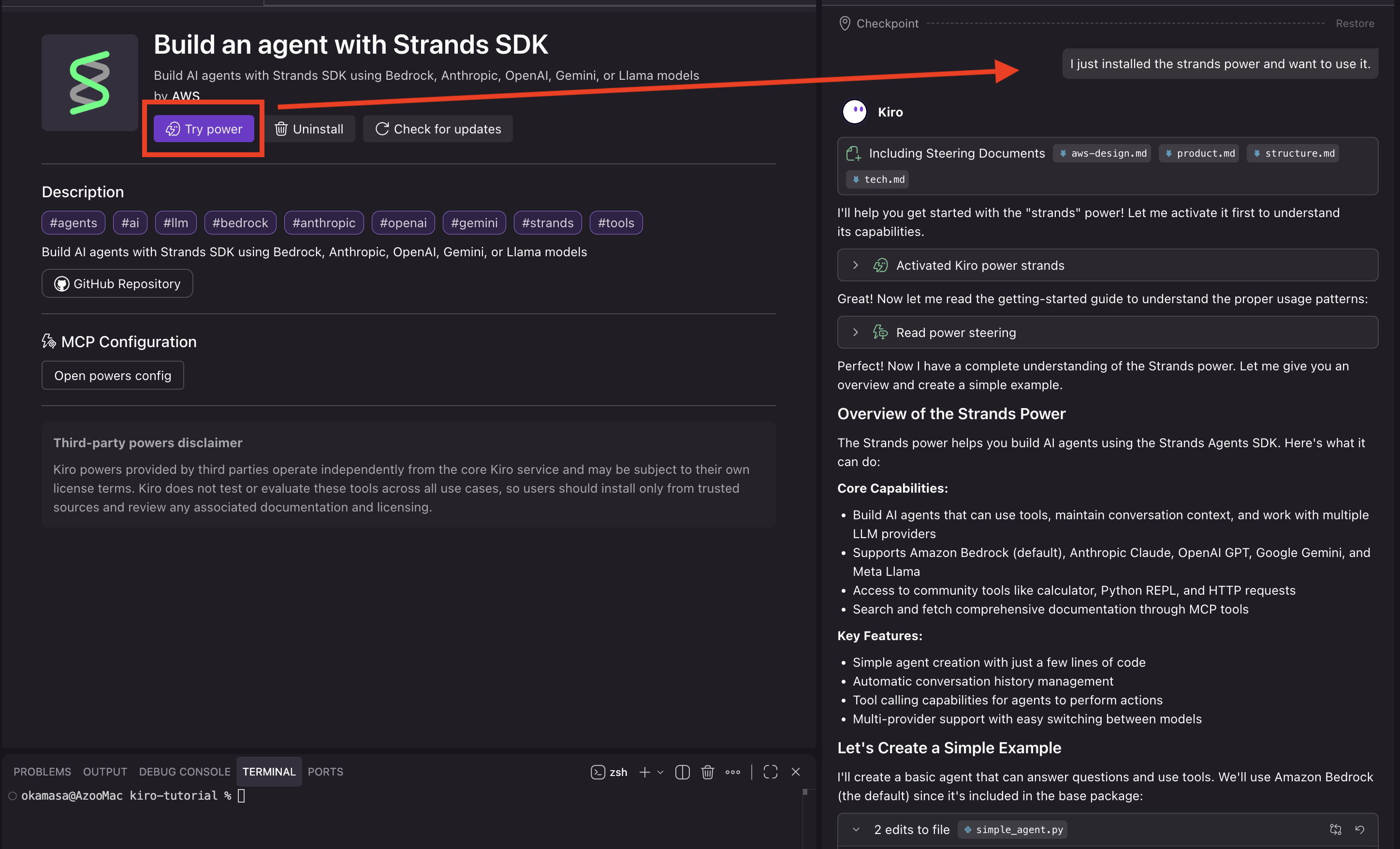
Task: Switch to the PROBLEMS tab
Action: point(42,772)
